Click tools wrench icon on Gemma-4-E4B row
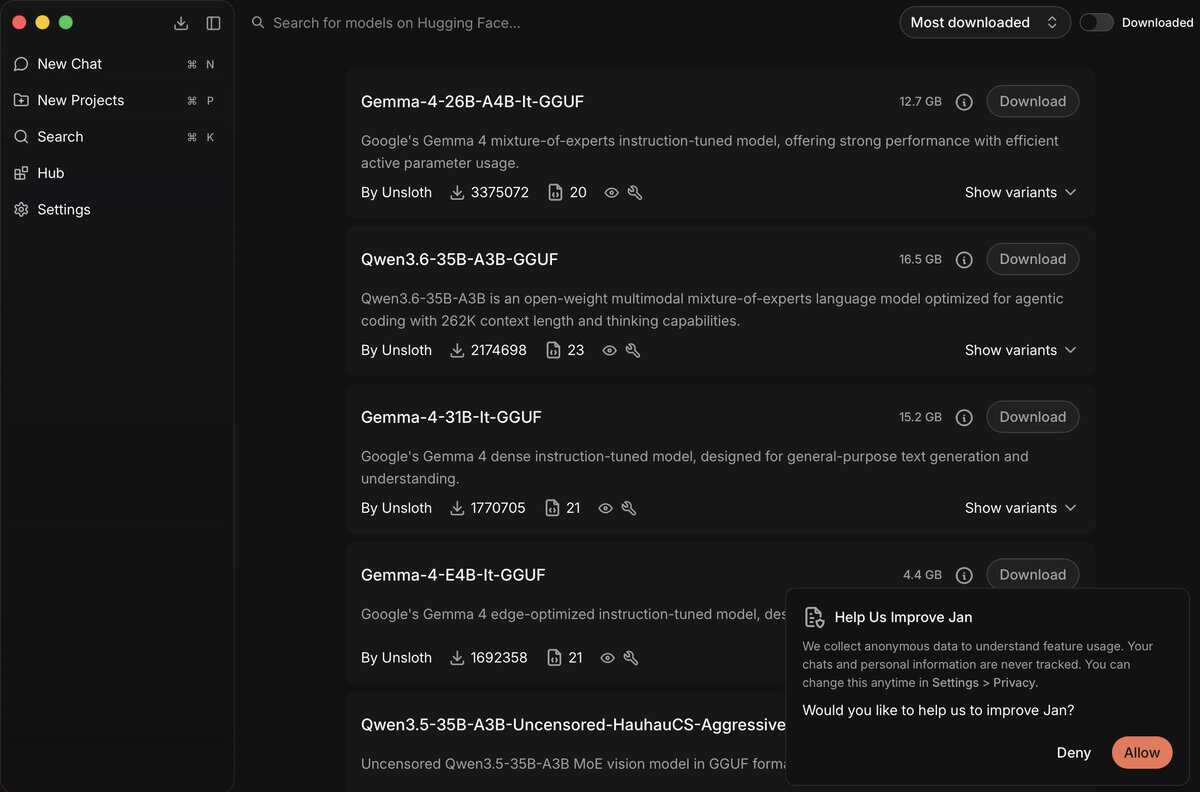Screen dimensions: 1200x792 pyautogui.click(x=630, y=658)
